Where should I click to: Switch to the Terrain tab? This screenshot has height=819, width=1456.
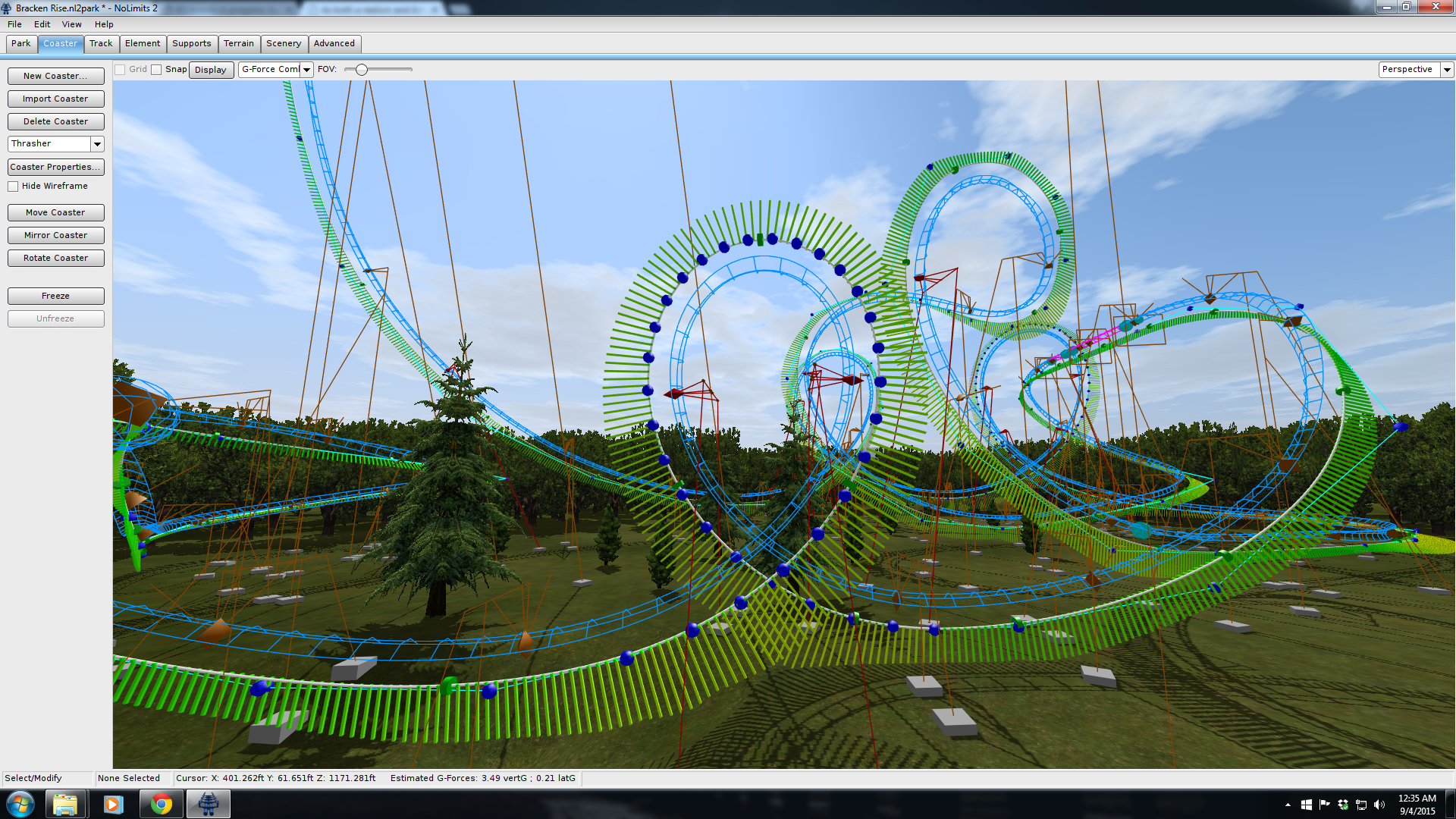tap(238, 44)
